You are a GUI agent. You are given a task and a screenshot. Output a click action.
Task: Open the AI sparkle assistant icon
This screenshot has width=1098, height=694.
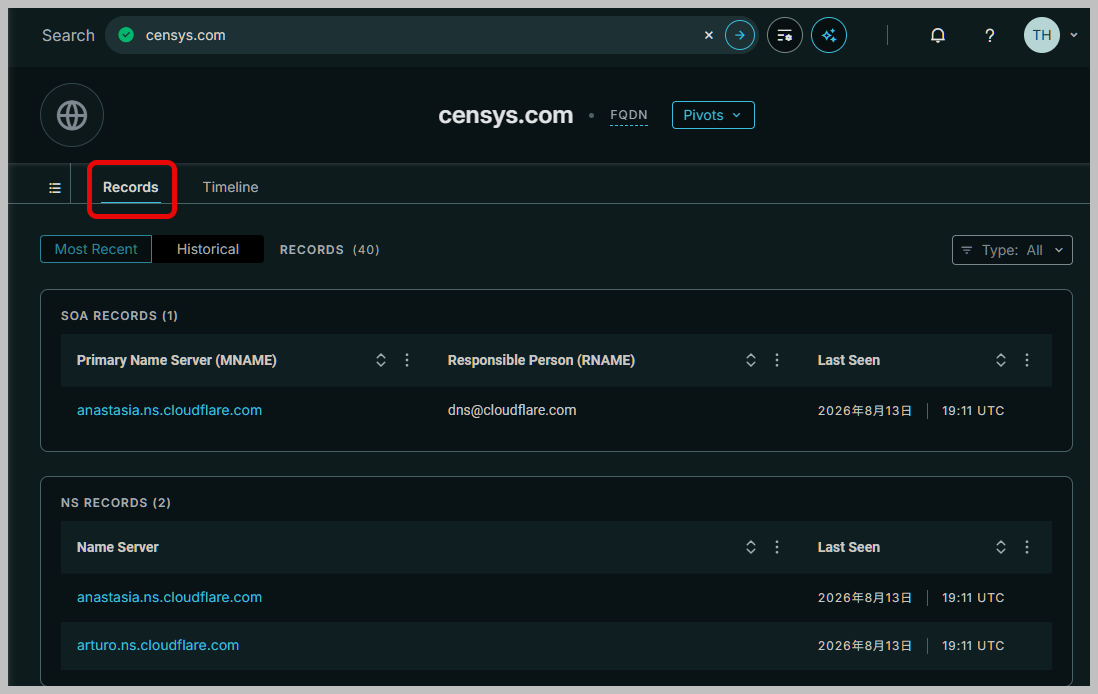click(x=828, y=35)
